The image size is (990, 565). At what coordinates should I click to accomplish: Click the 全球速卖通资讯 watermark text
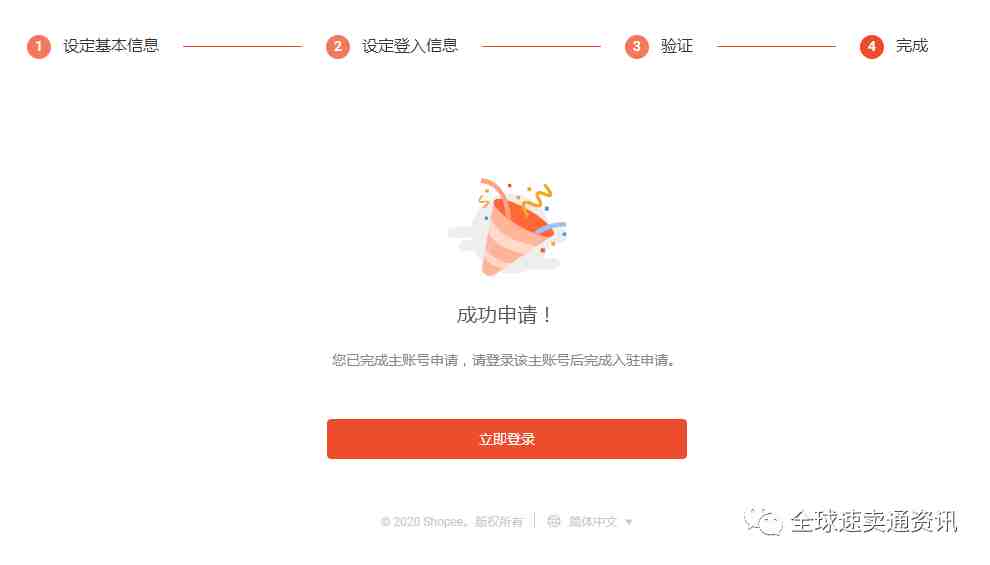point(874,521)
